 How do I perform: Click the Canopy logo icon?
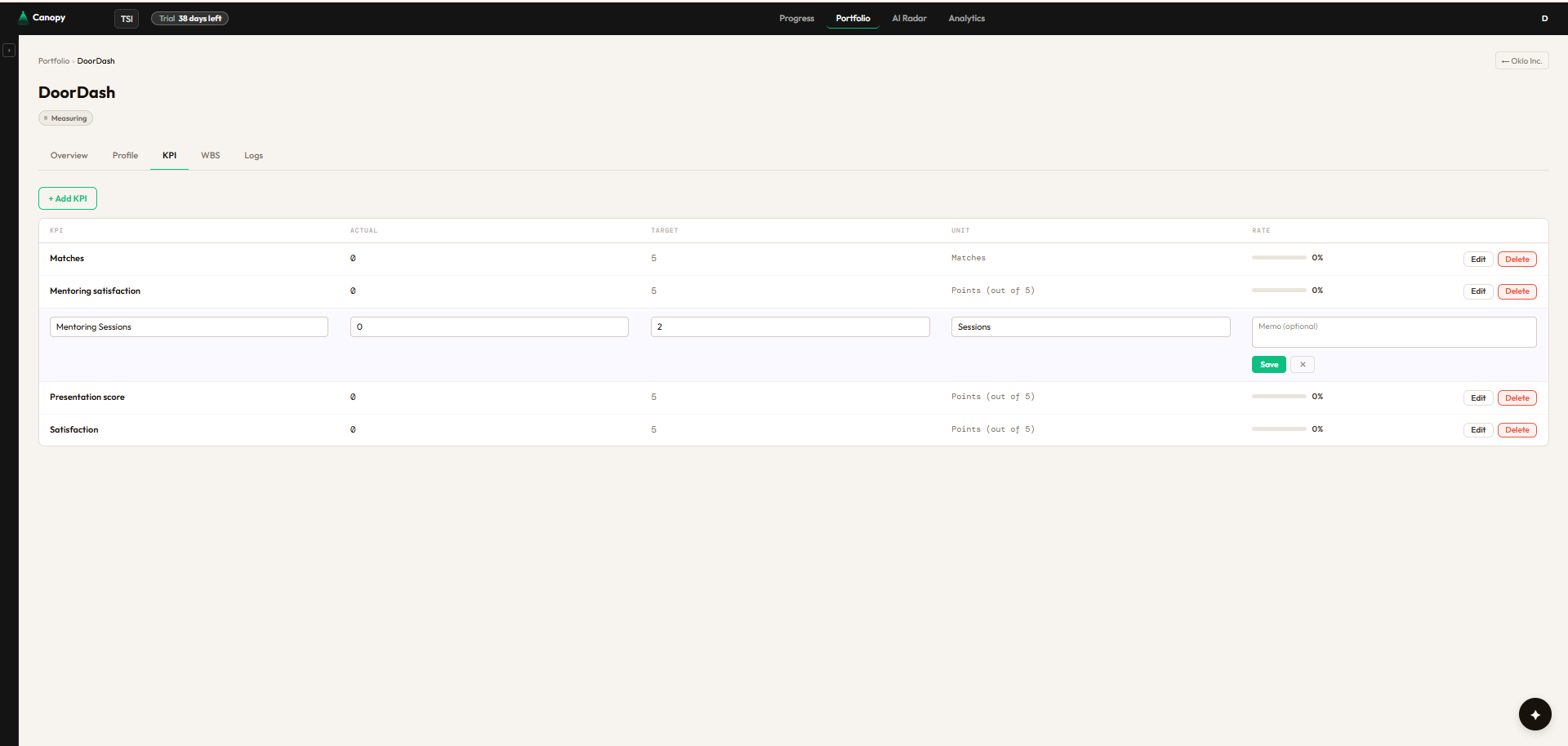click(x=23, y=17)
